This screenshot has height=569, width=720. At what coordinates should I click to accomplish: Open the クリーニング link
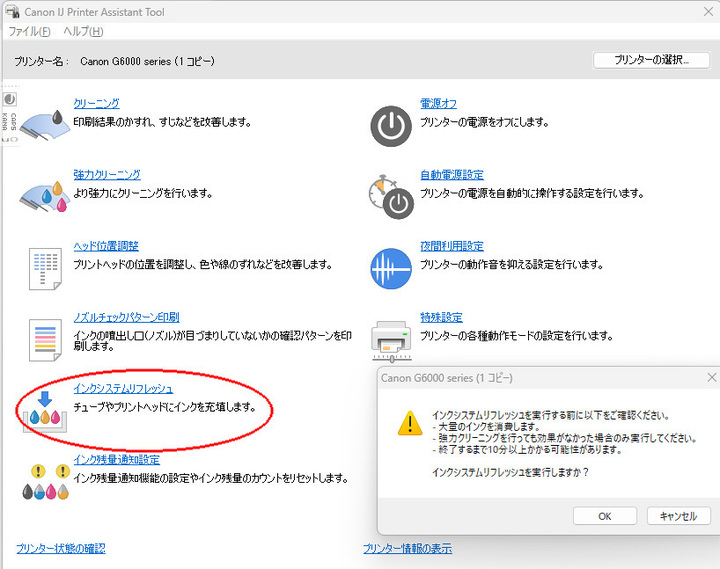click(96, 103)
